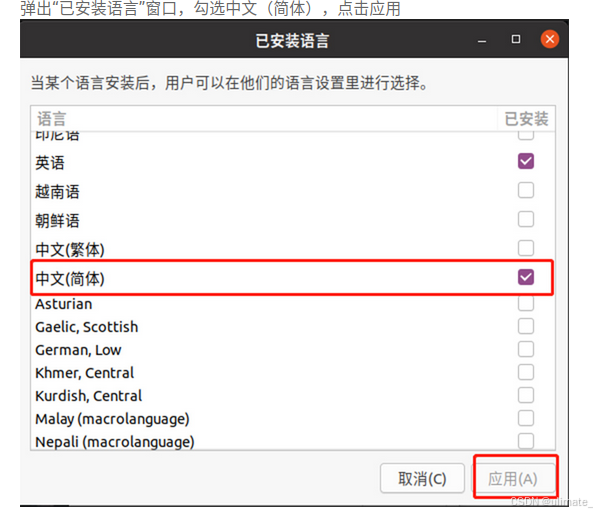Check the 越南语 language checkbox
Image resolution: width=597 pixels, height=513 pixels.
(526, 190)
